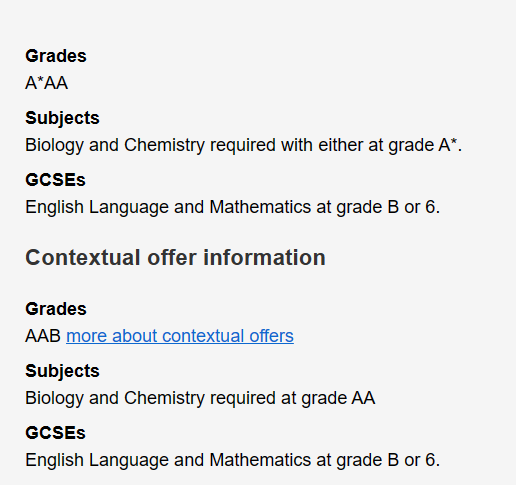Image resolution: width=516 pixels, height=485 pixels.
Task: Click 'A*.' at the end of Subjects requirement
Action: pos(450,145)
